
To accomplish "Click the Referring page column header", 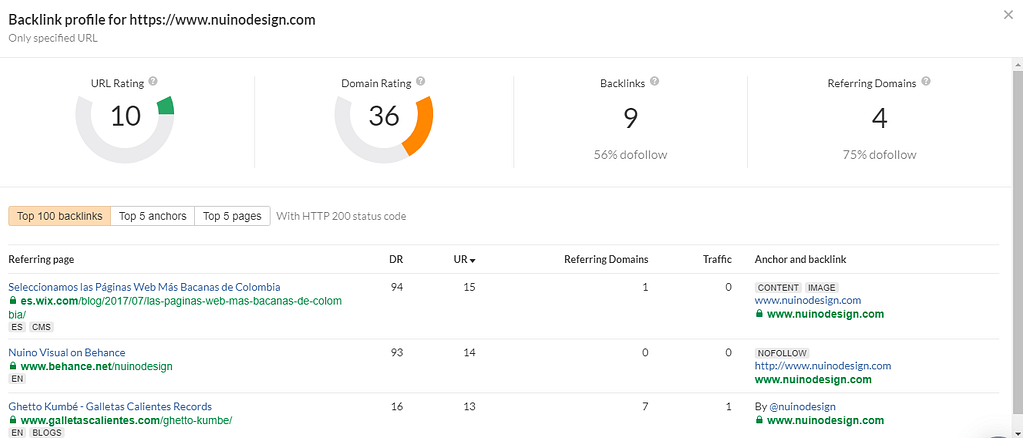I will coord(41,259).
